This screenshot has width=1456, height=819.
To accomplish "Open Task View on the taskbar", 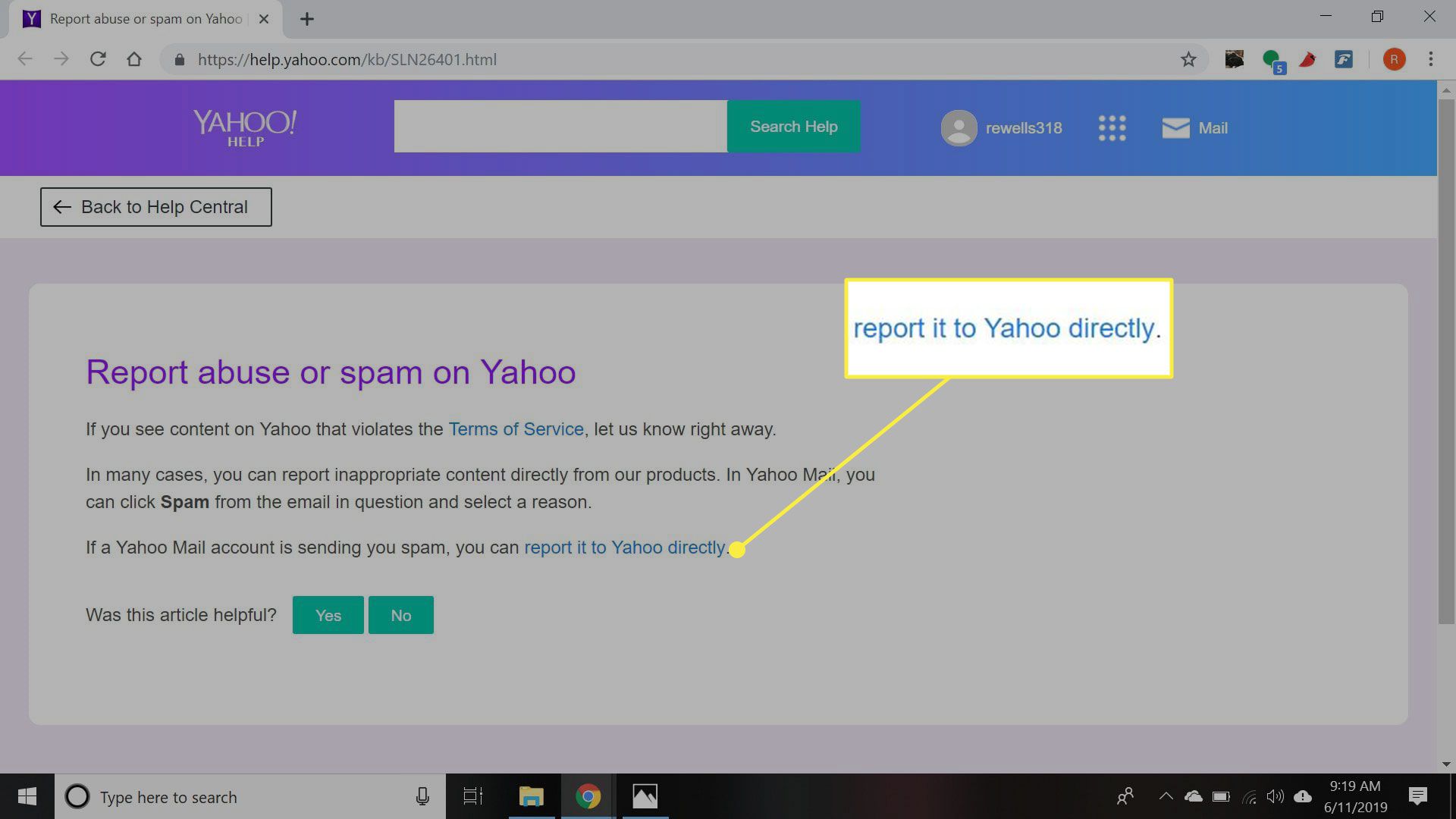I will coord(473,796).
